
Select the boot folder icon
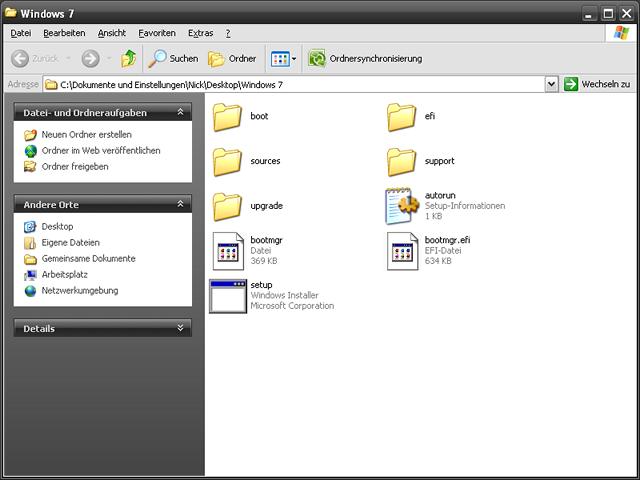pos(227,117)
